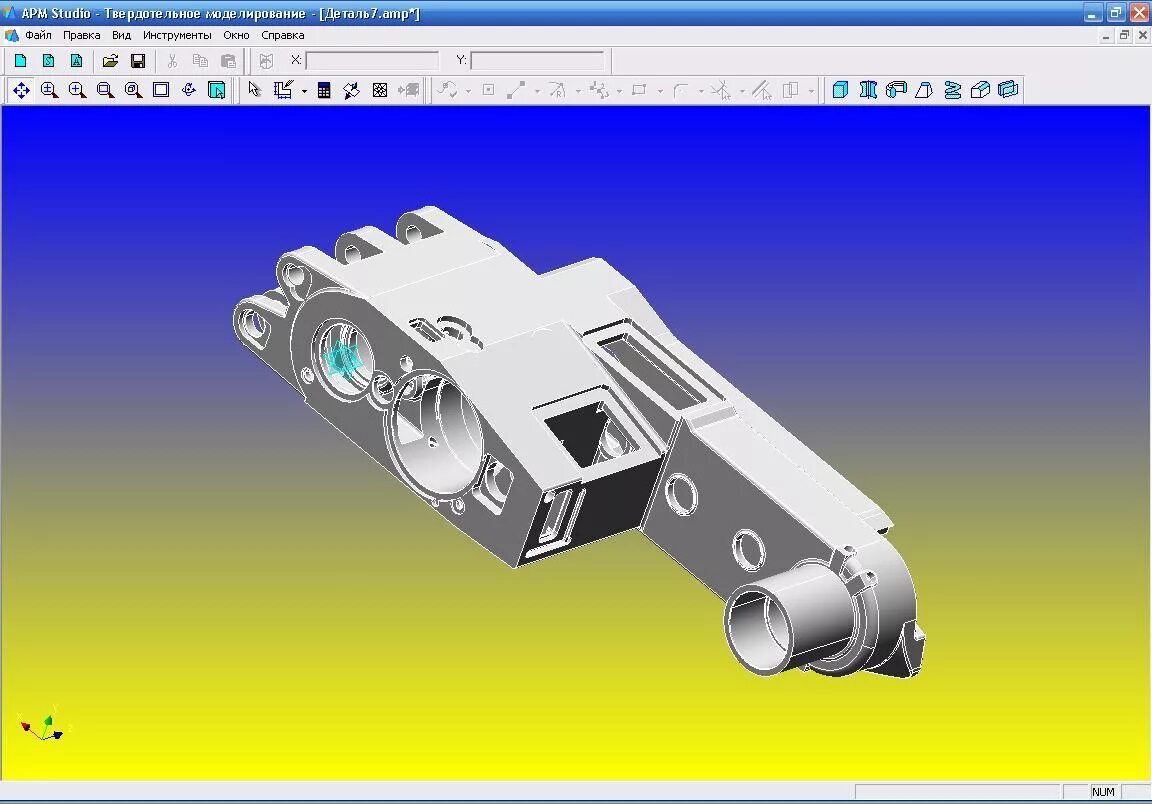Click the plane orientation icon
The width and height of the screenshot is (1152, 804).
pos(352,90)
